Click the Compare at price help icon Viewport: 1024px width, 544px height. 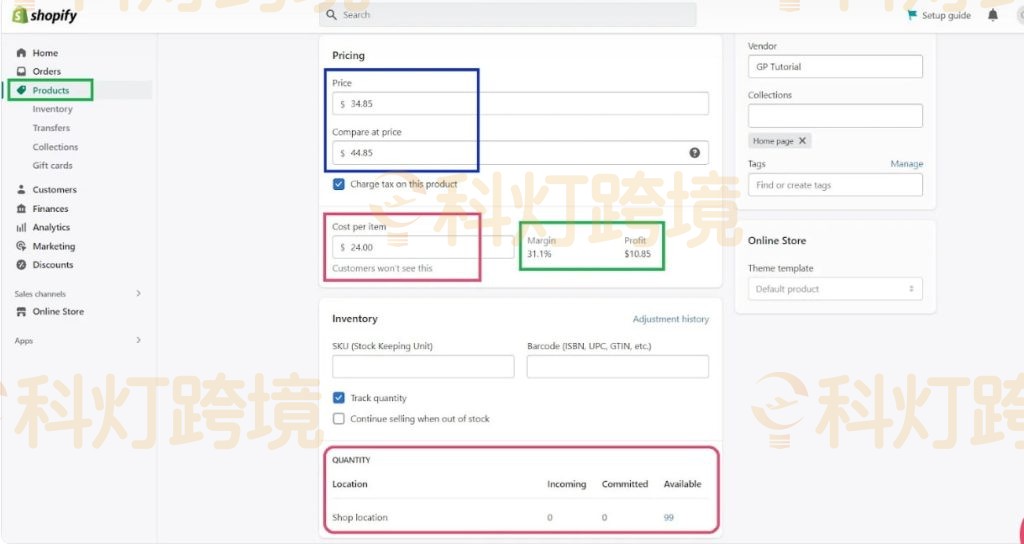(x=694, y=153)
